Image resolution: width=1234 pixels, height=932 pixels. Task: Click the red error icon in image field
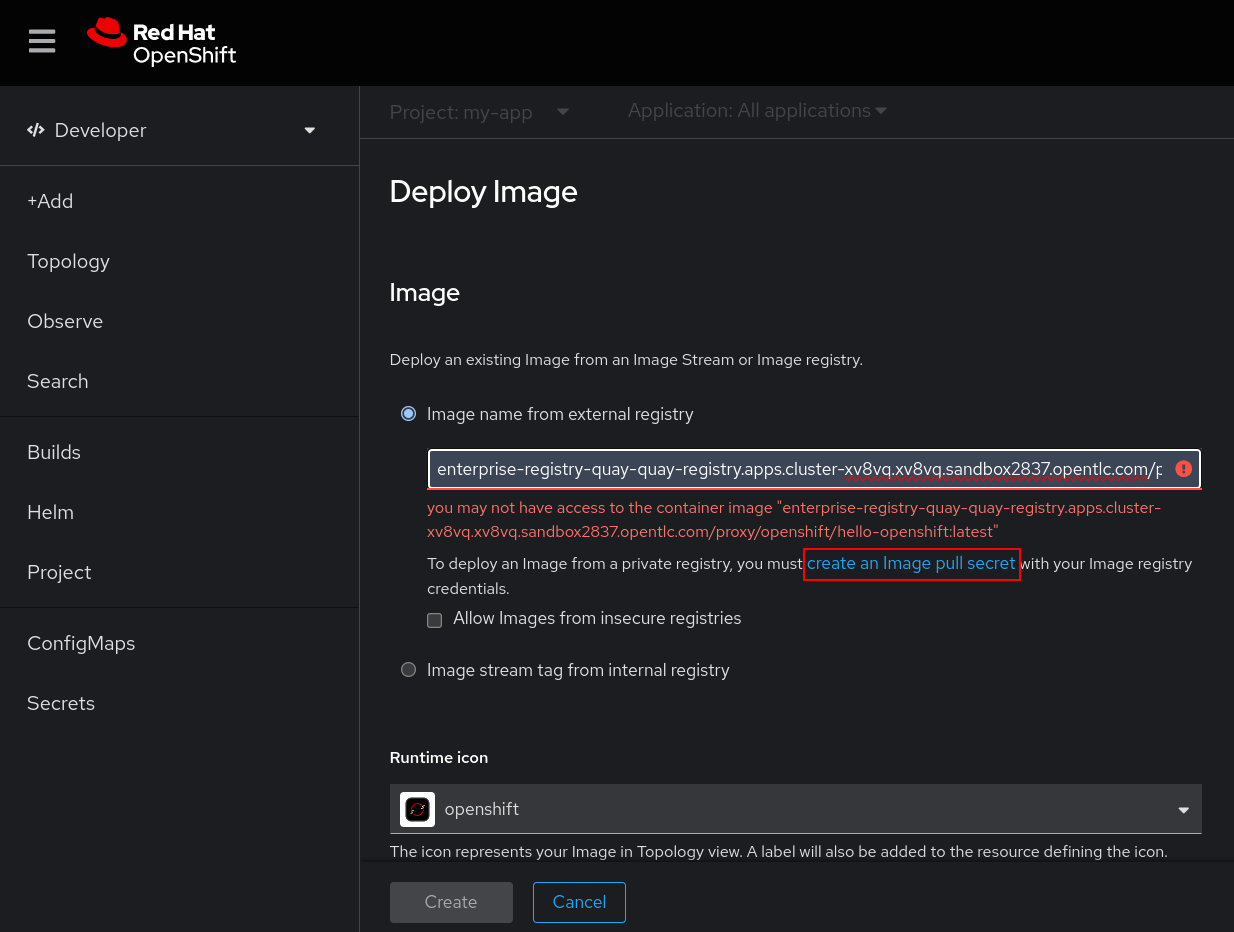(x=1183, y=469)
